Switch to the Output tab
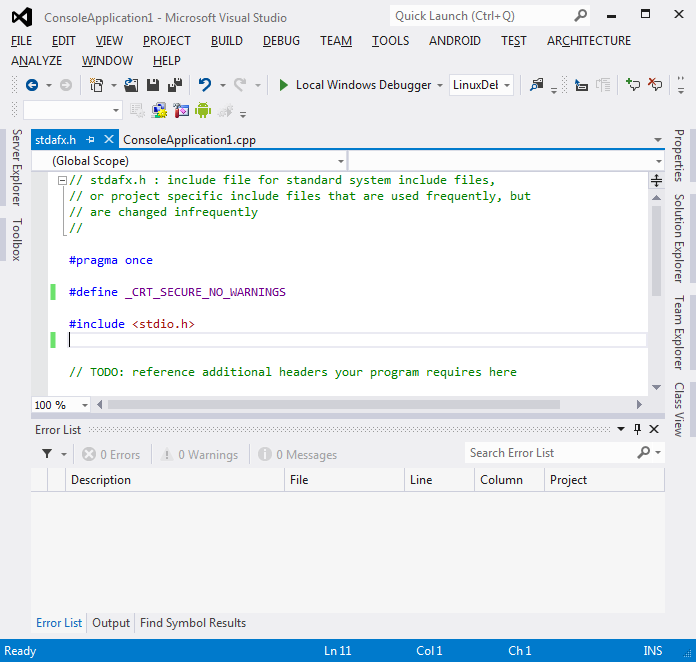The image size is (696, 662). coord(111,623)
